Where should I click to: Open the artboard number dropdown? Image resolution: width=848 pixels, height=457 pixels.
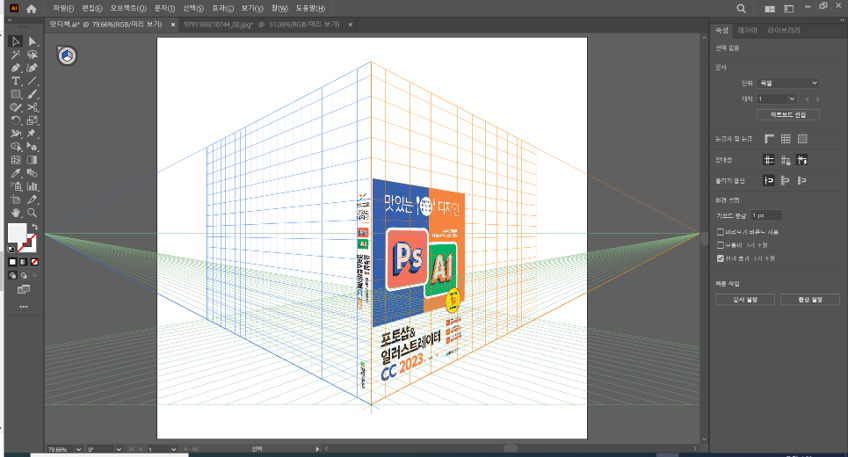click(792, 99)
